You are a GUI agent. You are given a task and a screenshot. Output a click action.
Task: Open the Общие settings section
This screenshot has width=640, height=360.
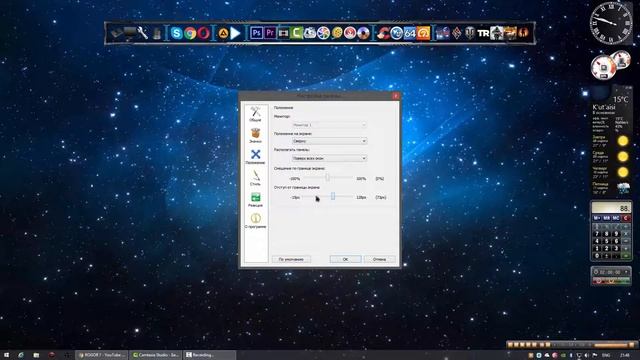click(256, 114)
